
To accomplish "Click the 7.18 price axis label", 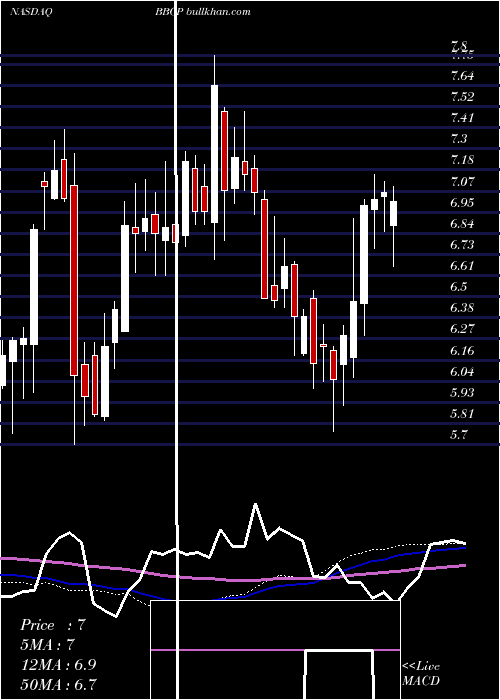I will [462, 160].
